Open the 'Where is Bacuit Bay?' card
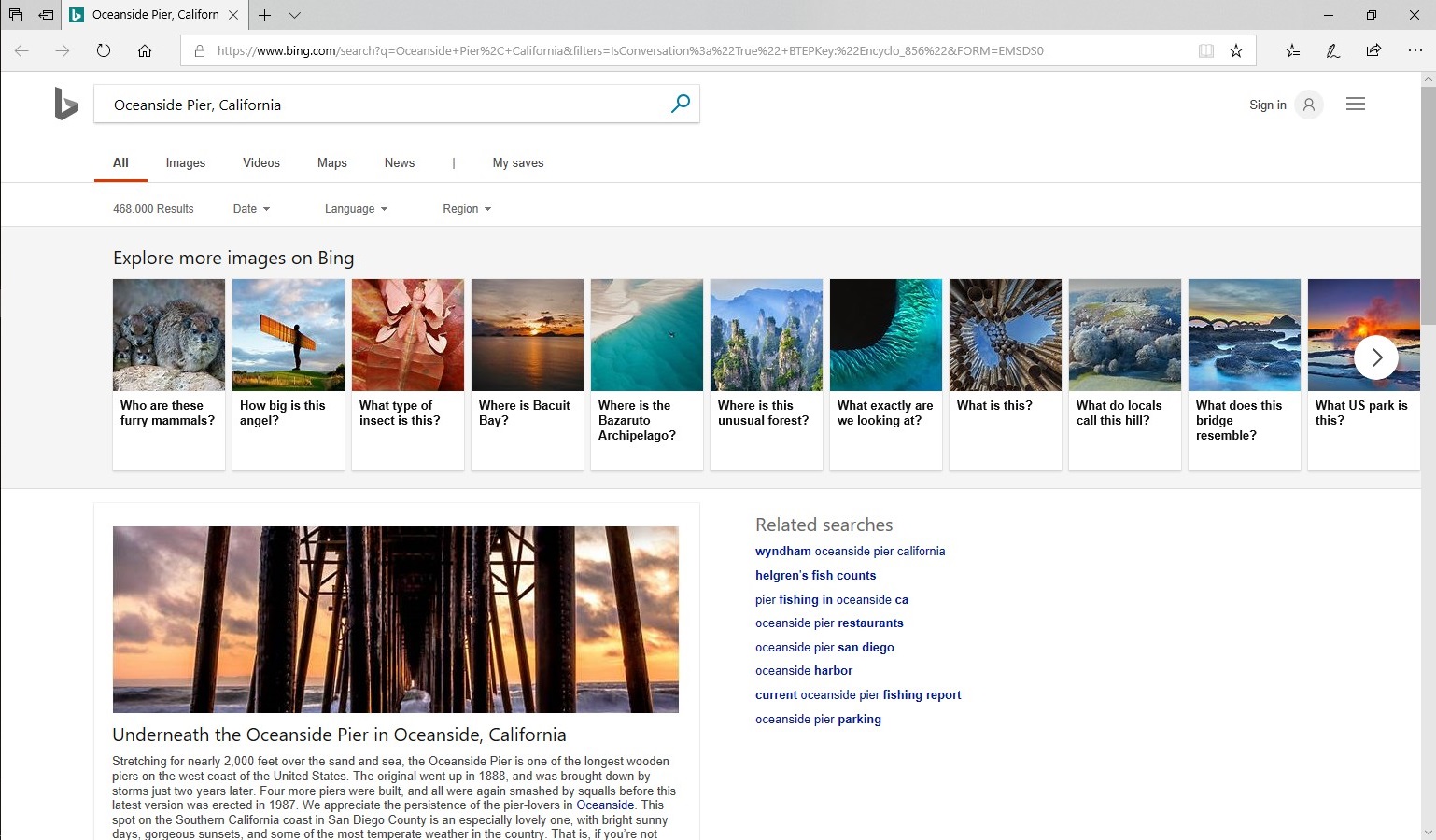This screenshot has height=840, width=1436. (528, 374)
